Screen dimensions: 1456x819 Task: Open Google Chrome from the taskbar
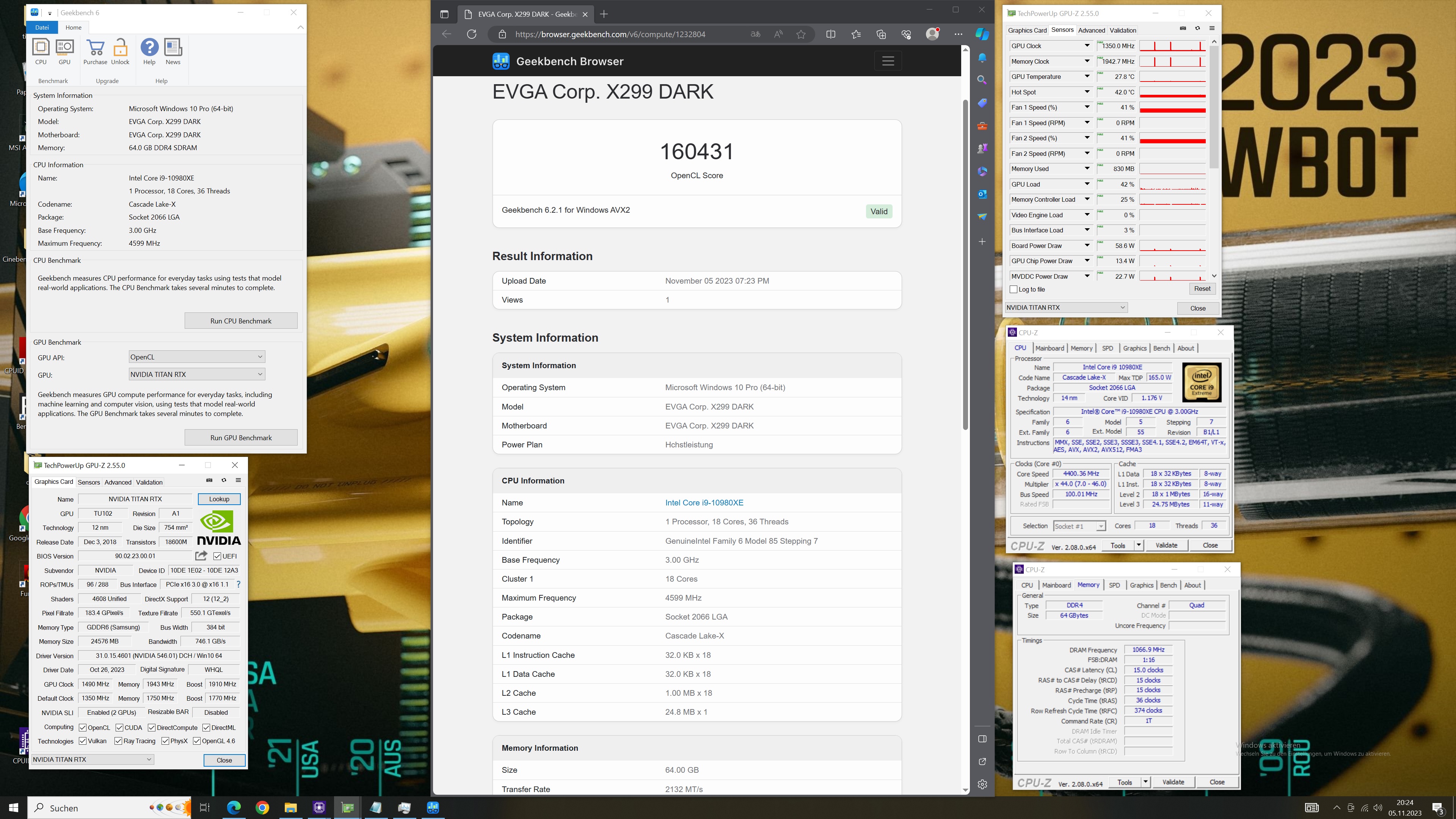point(262,808)
